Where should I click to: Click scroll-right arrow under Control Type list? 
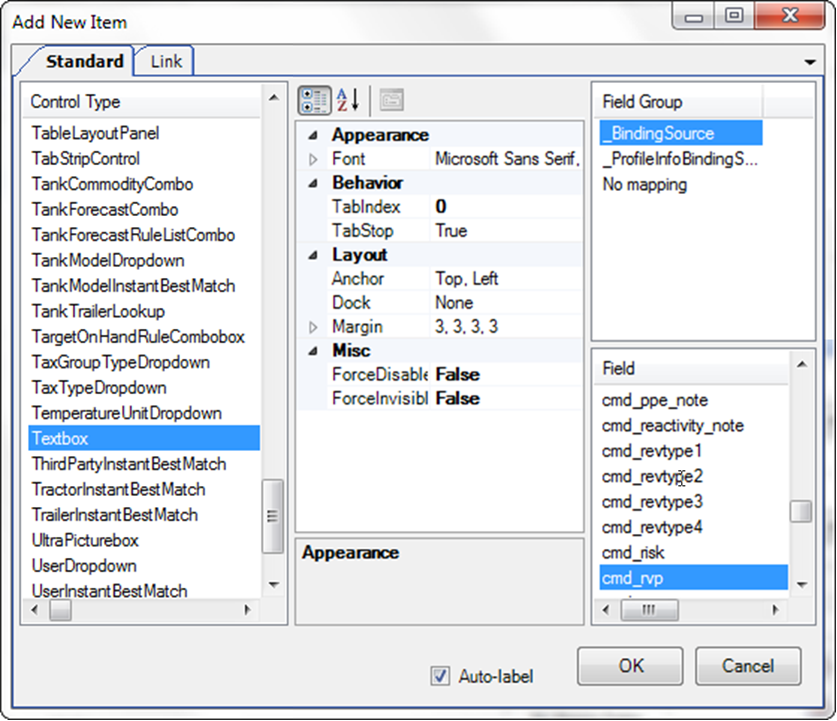tap(247, 609)
